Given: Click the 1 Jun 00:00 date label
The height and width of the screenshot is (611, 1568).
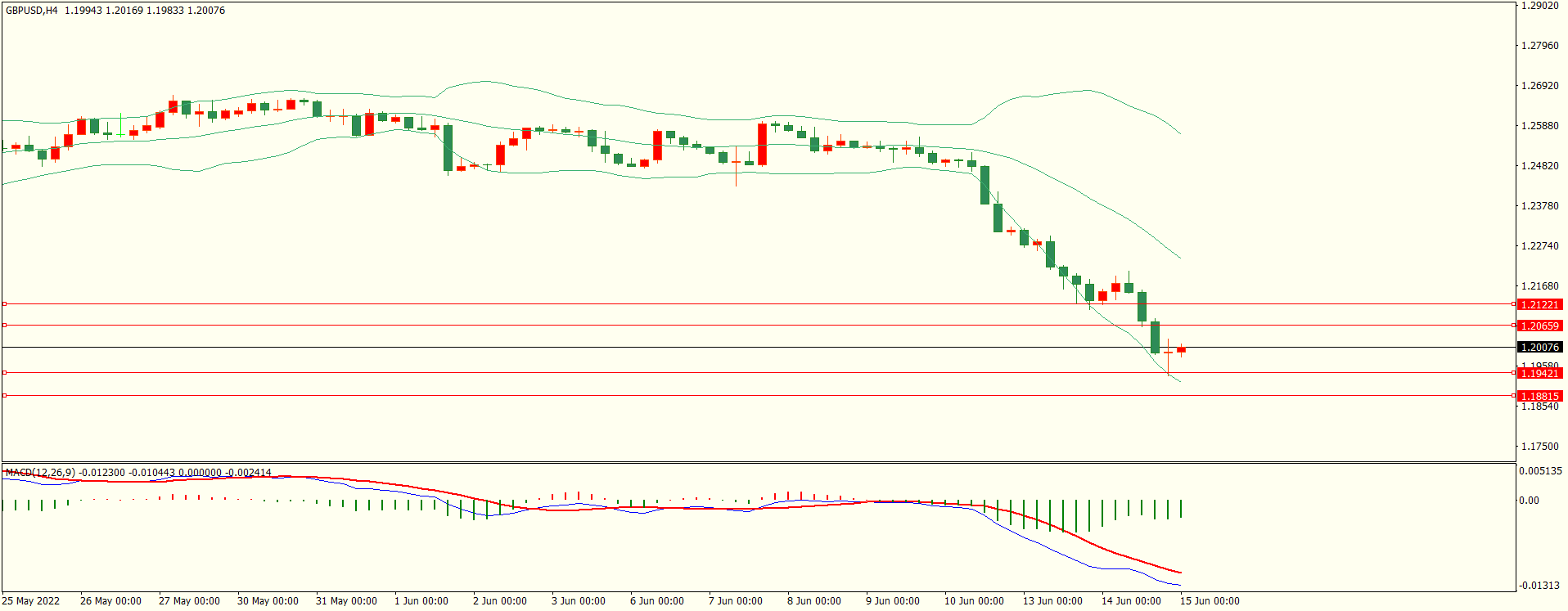Looking at the screenshot, I should pos(421,601).
